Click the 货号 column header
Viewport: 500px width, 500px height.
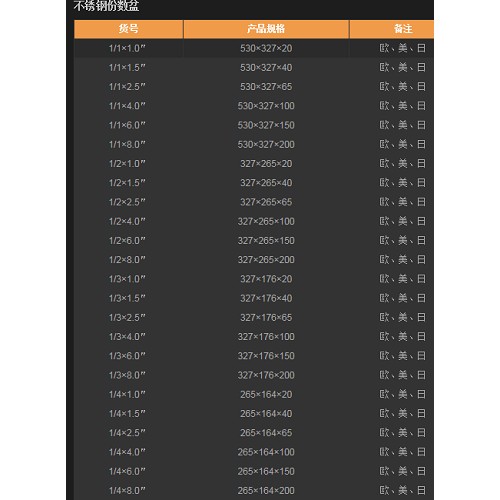[x=128, y=29]
